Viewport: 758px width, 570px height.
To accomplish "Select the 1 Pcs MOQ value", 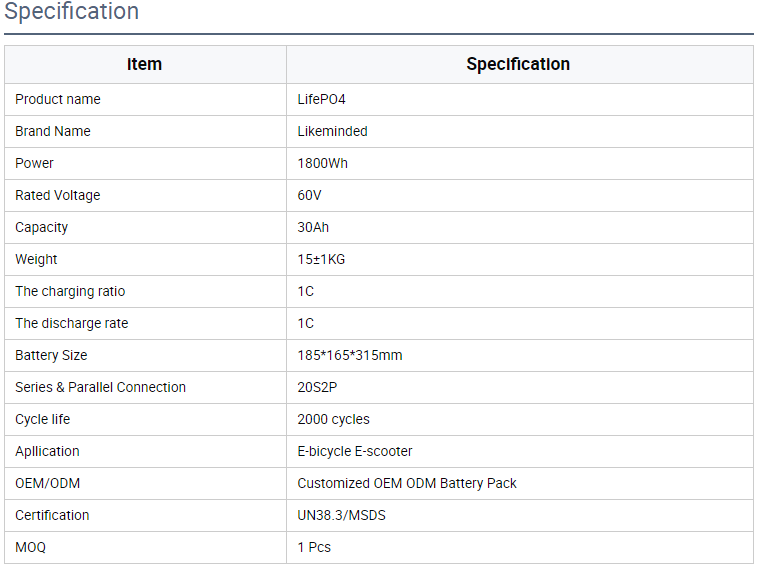I will pos(314,547).
